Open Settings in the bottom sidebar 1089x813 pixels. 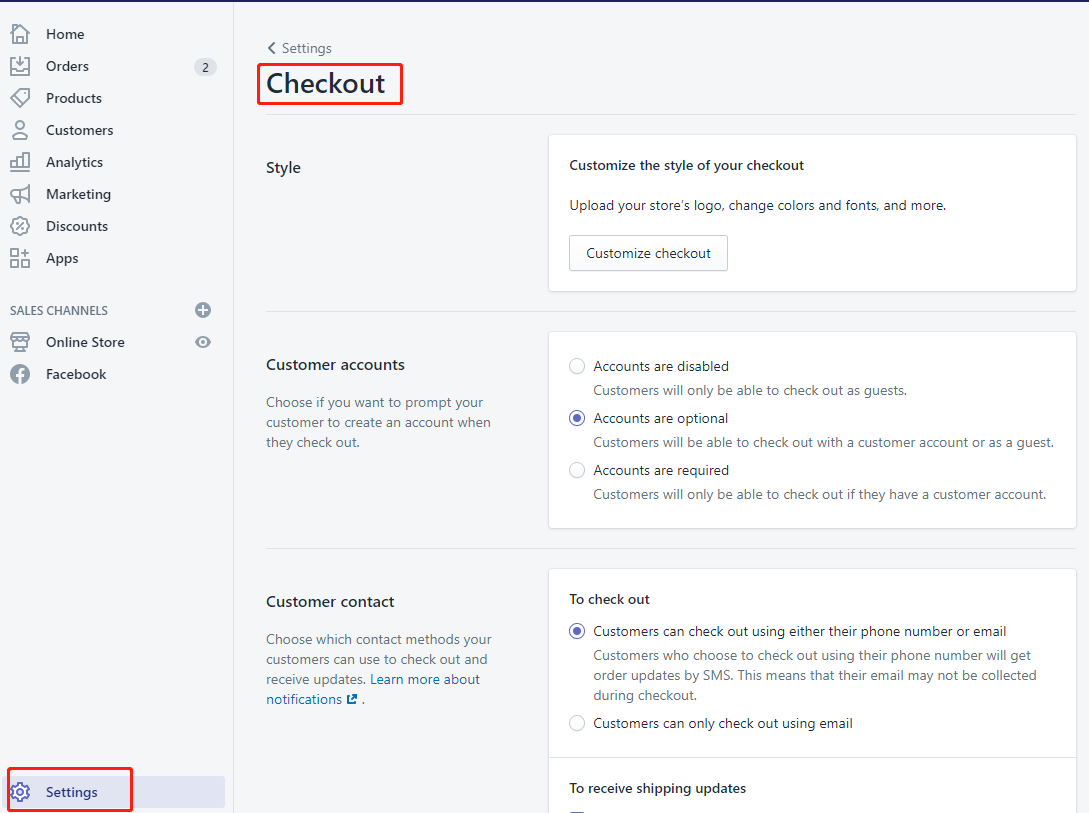[x=71, y=792]
